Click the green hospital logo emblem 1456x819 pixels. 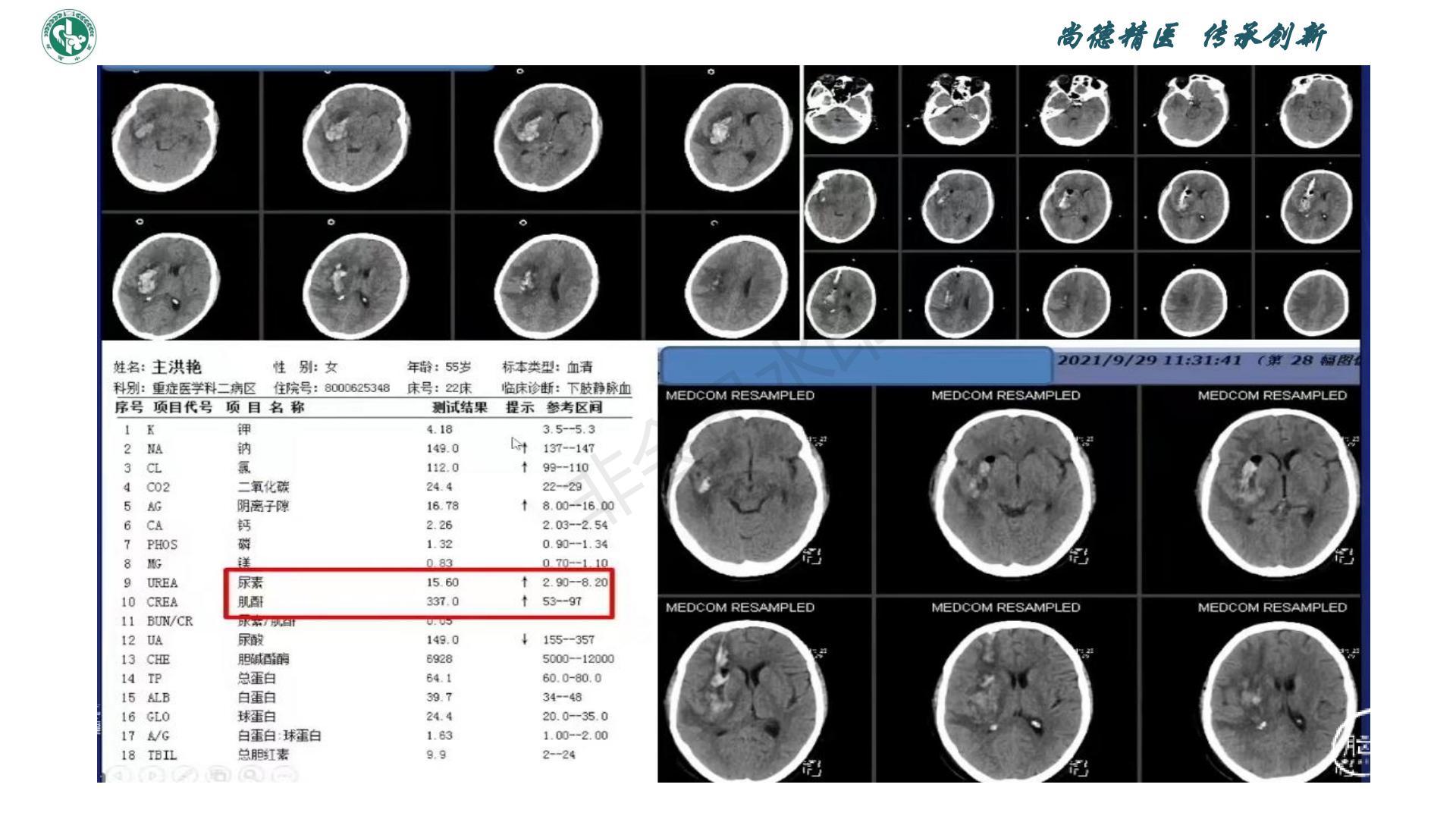coord(69,36)
